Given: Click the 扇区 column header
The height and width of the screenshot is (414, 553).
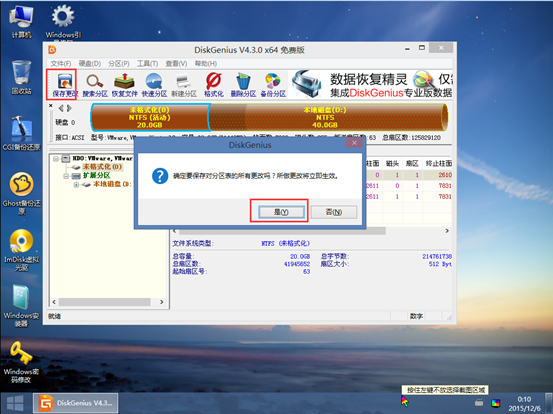Looking at the screenshot, I should point(412,163).
